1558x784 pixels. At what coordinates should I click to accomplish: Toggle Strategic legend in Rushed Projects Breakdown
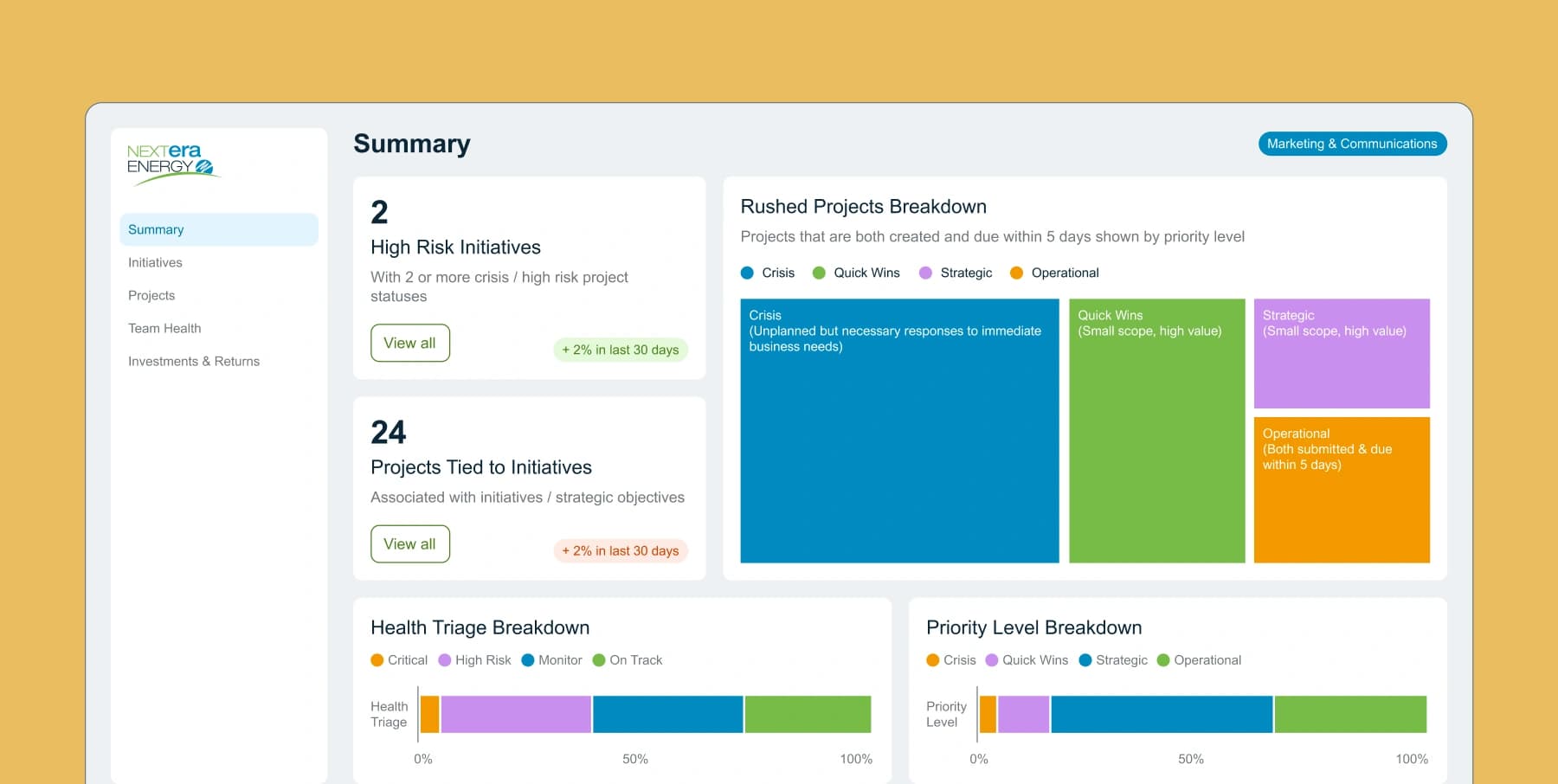[x=956, y=273]
